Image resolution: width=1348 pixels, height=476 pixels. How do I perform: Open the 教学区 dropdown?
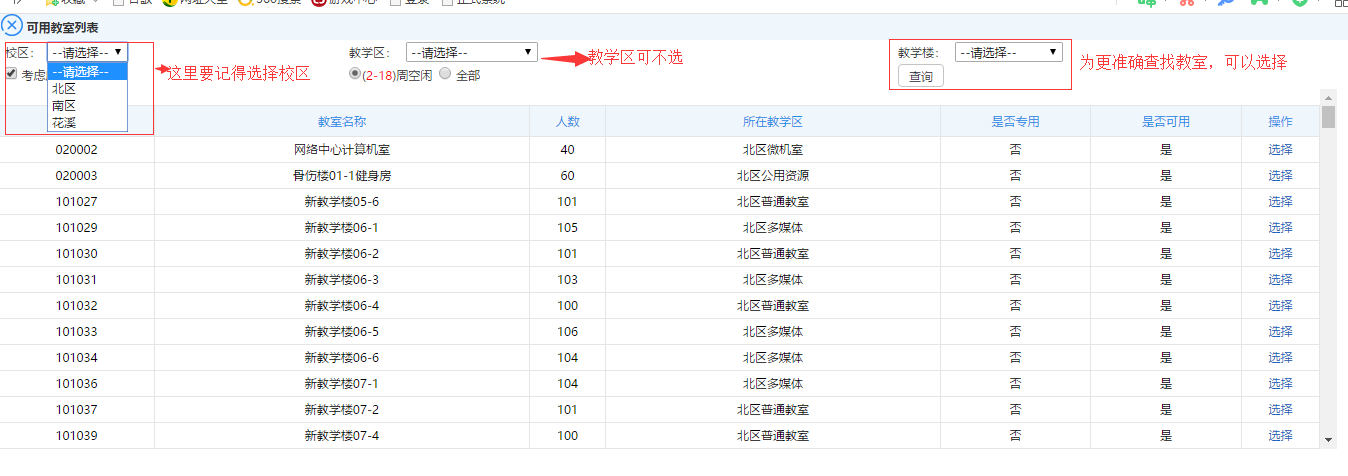point(471,52)
